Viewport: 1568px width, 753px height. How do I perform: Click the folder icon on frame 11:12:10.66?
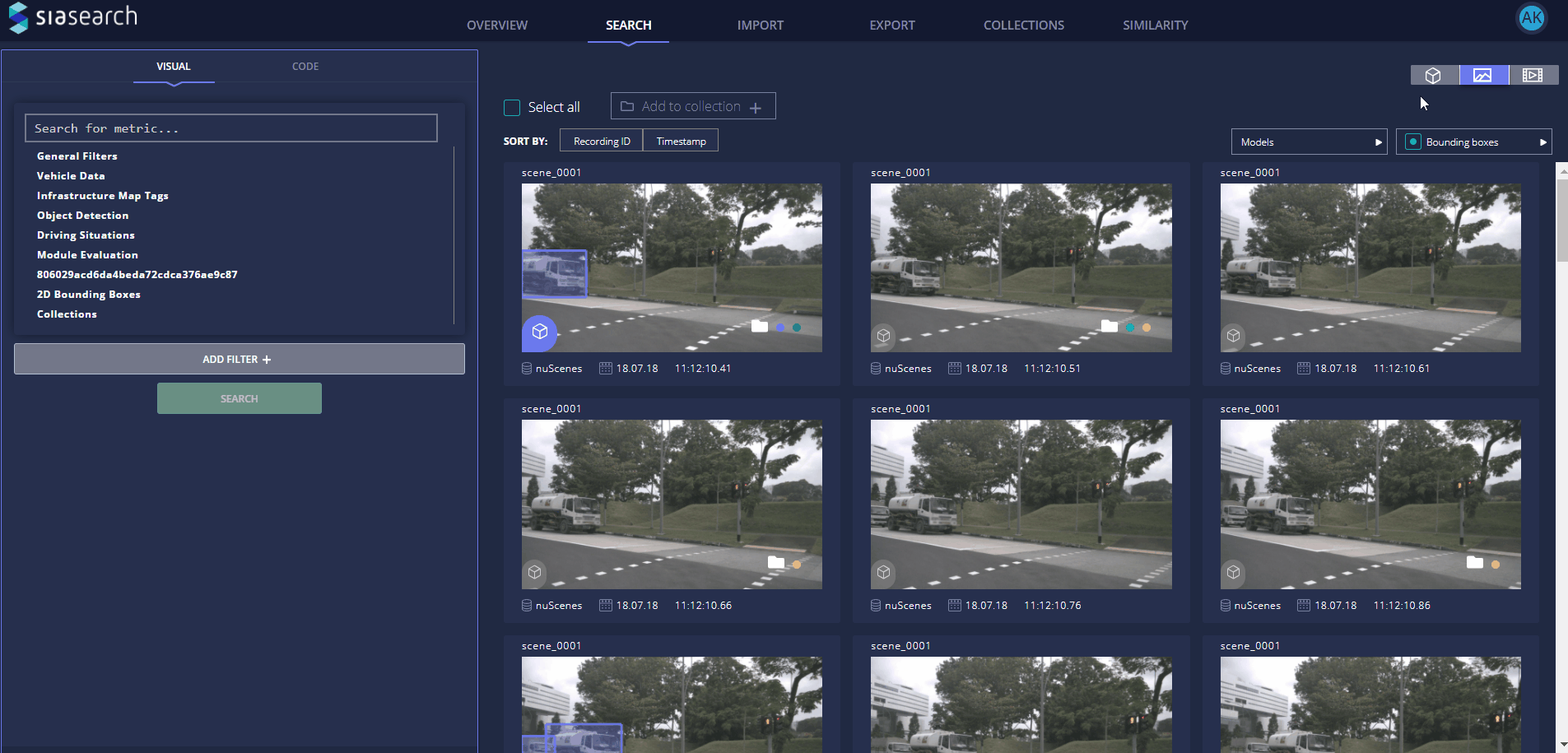point(776,563)
